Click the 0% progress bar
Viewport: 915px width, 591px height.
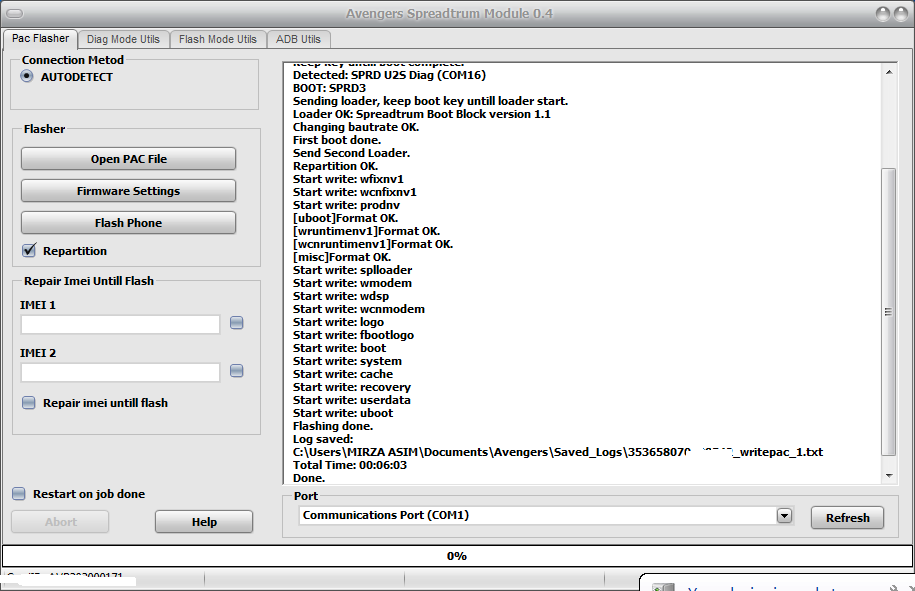[457, 556]
